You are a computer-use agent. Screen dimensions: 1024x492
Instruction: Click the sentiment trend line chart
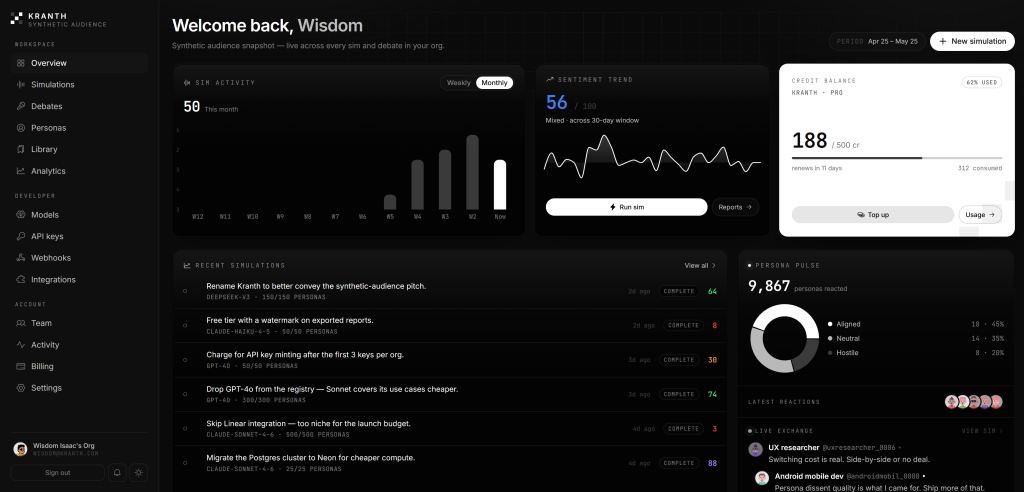click(x=652, y=157)
